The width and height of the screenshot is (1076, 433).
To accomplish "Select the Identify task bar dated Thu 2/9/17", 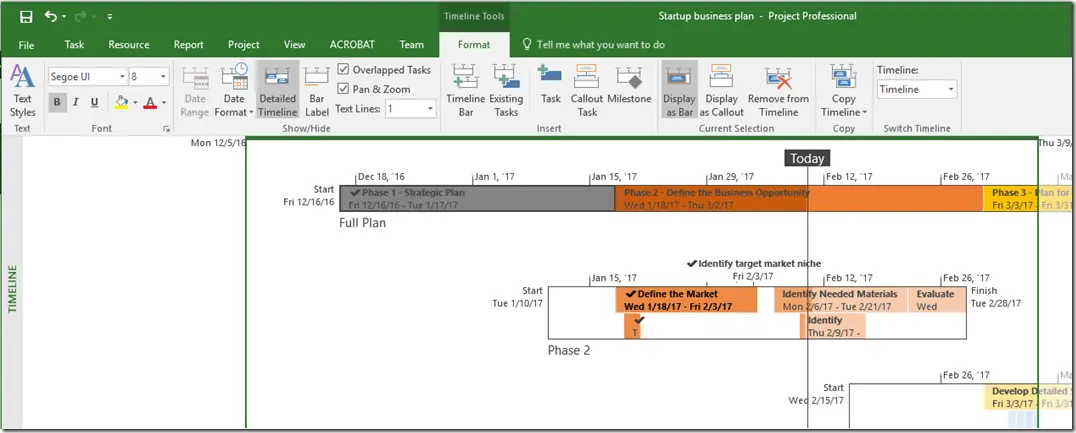I will [833, 326].
